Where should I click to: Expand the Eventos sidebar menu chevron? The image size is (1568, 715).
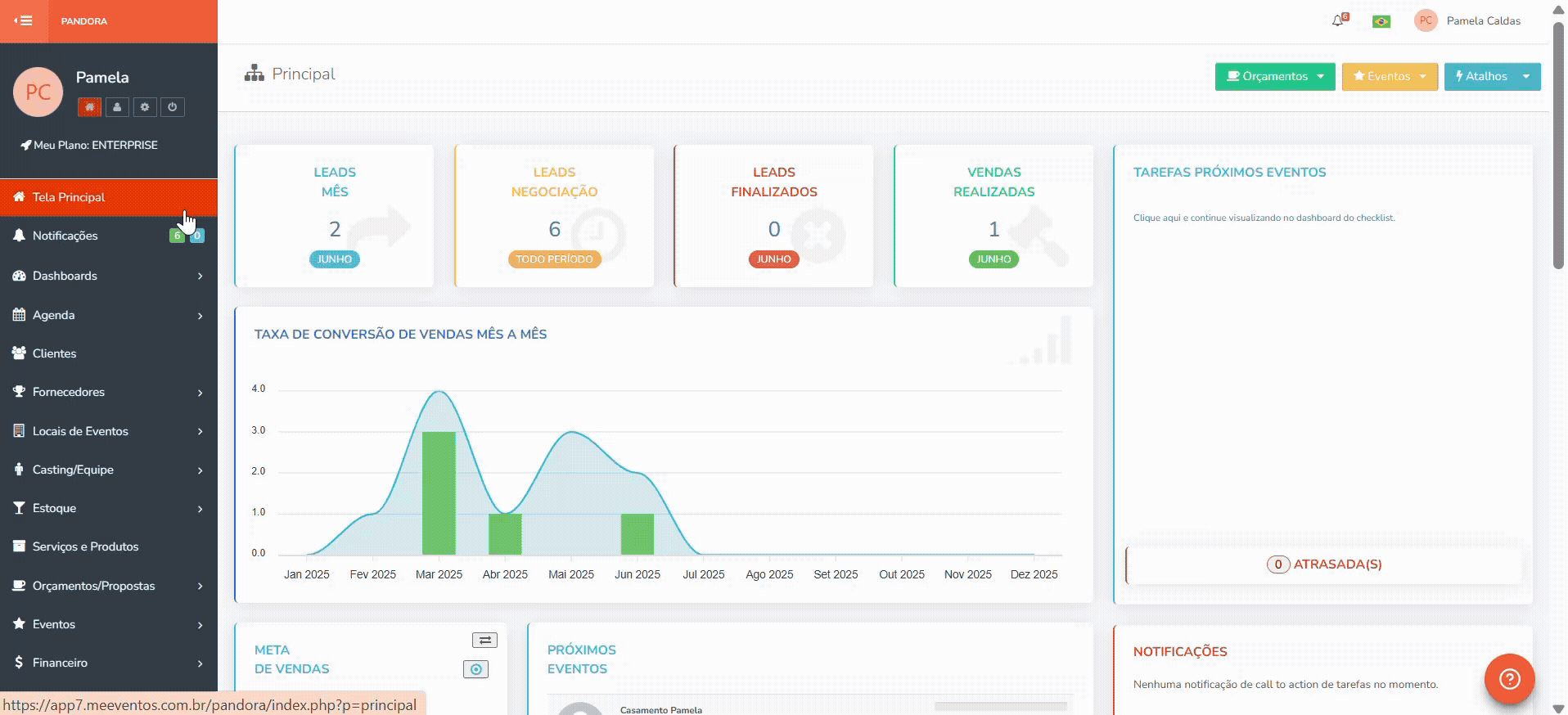200,625
